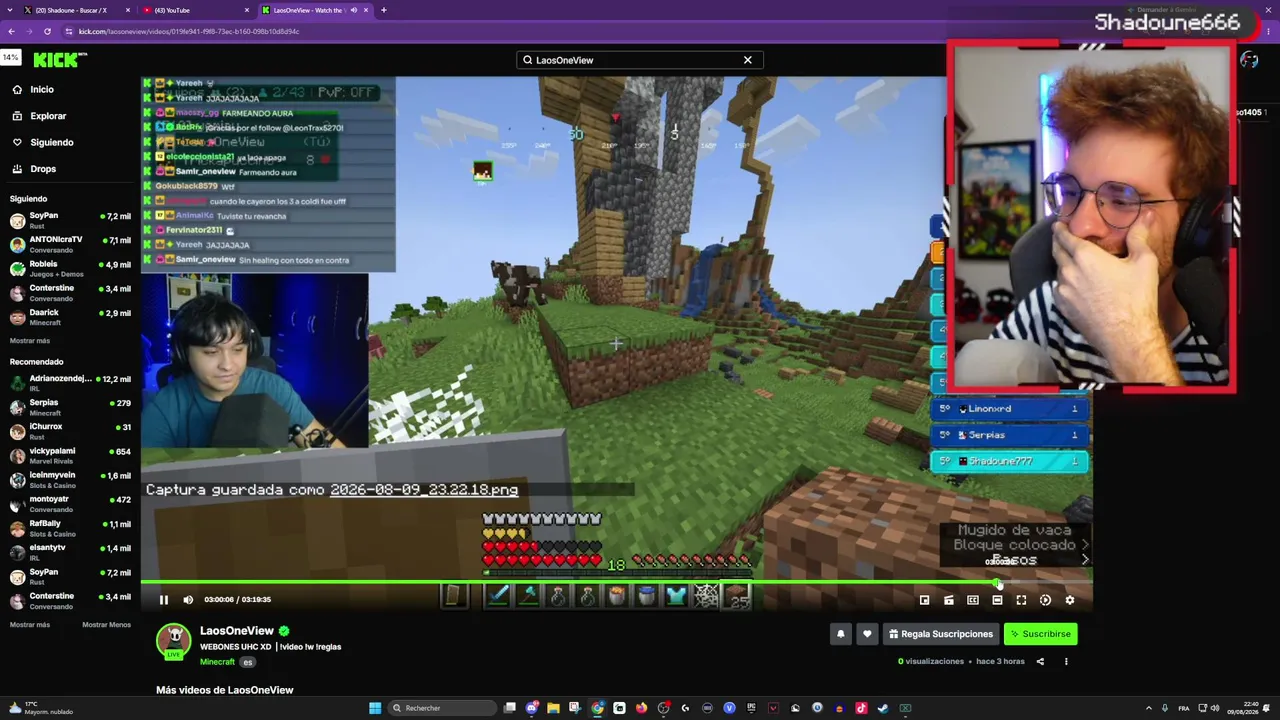The height and width of the screenshot is (720, 1280).
Task: Open Firefox from the taskbar
Action: (641, 708)
